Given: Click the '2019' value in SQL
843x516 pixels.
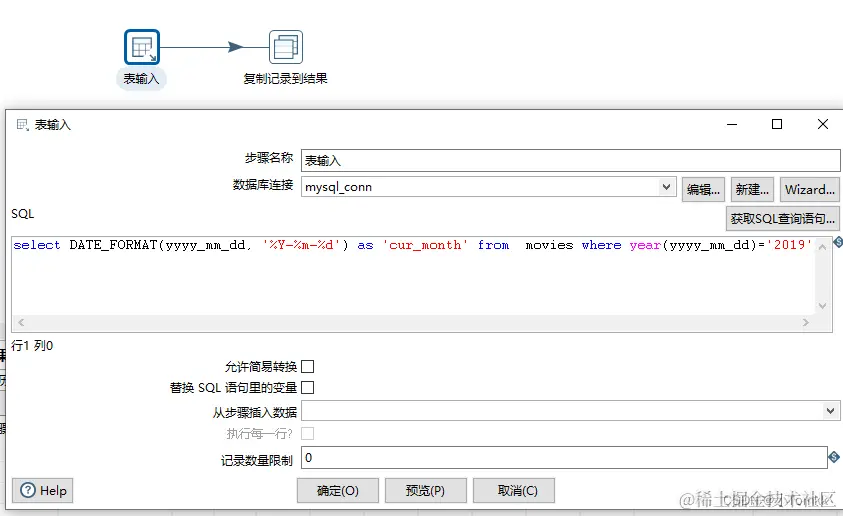Looking at the screenshot, I should pos(789,245).
